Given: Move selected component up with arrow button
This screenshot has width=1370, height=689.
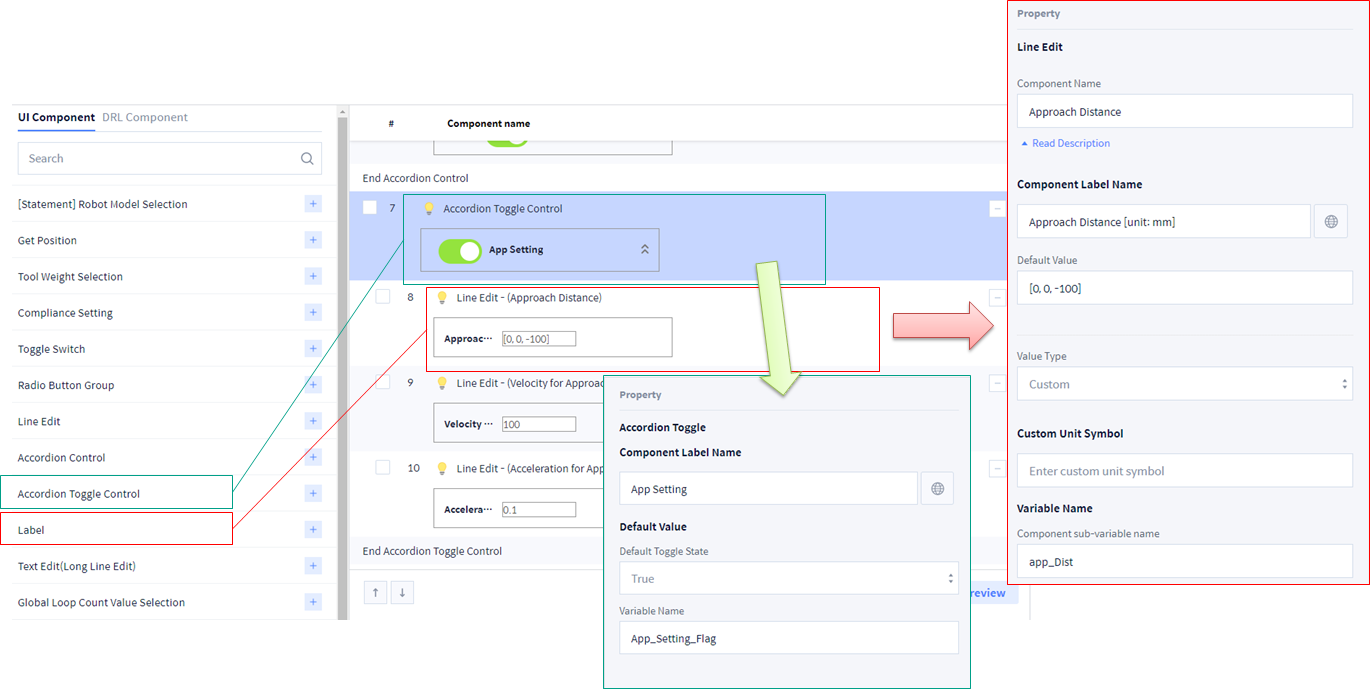Looking at the screenshot, I should 375,592.
